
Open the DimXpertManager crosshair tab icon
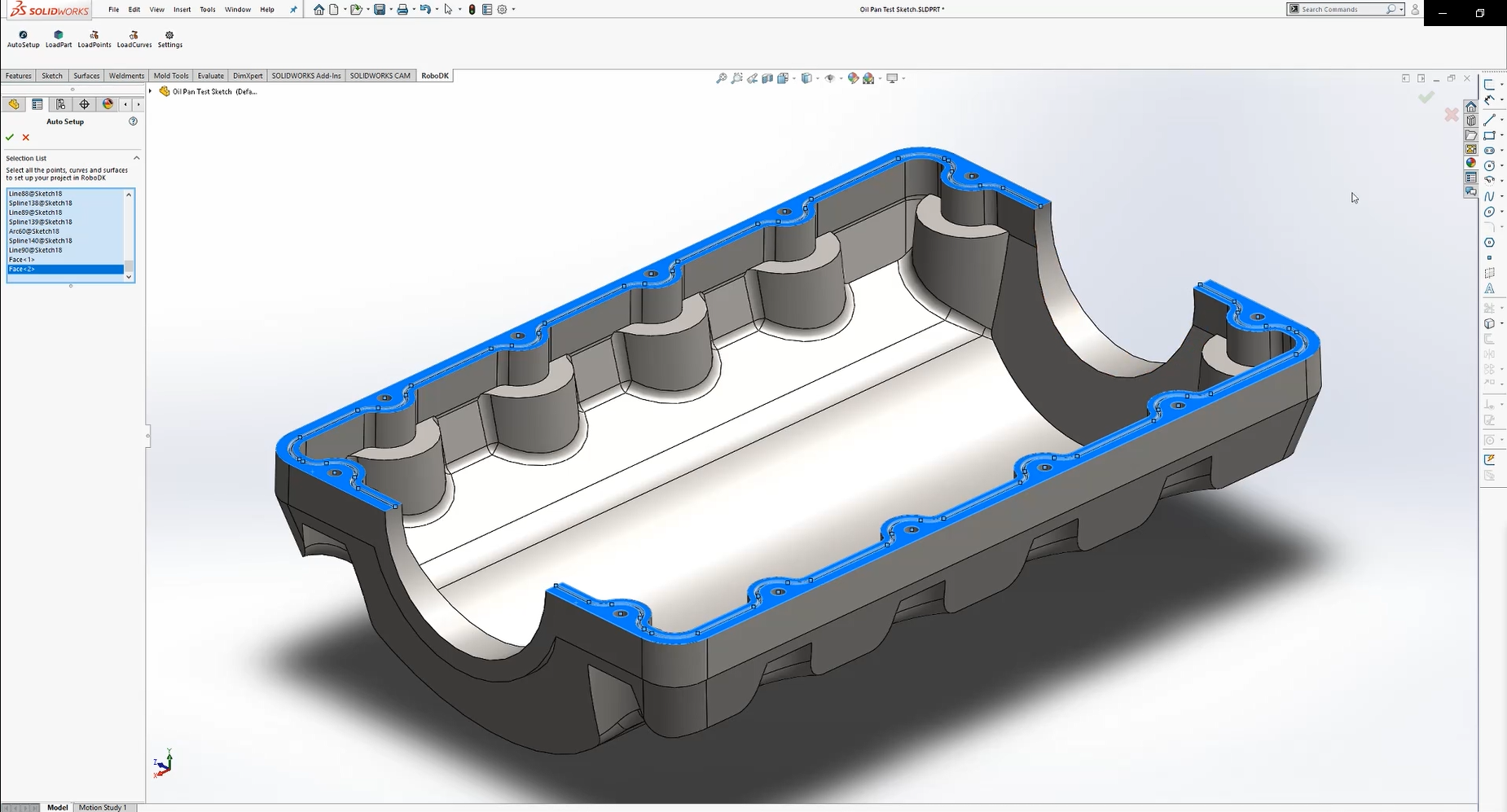(x=84, y=104)
